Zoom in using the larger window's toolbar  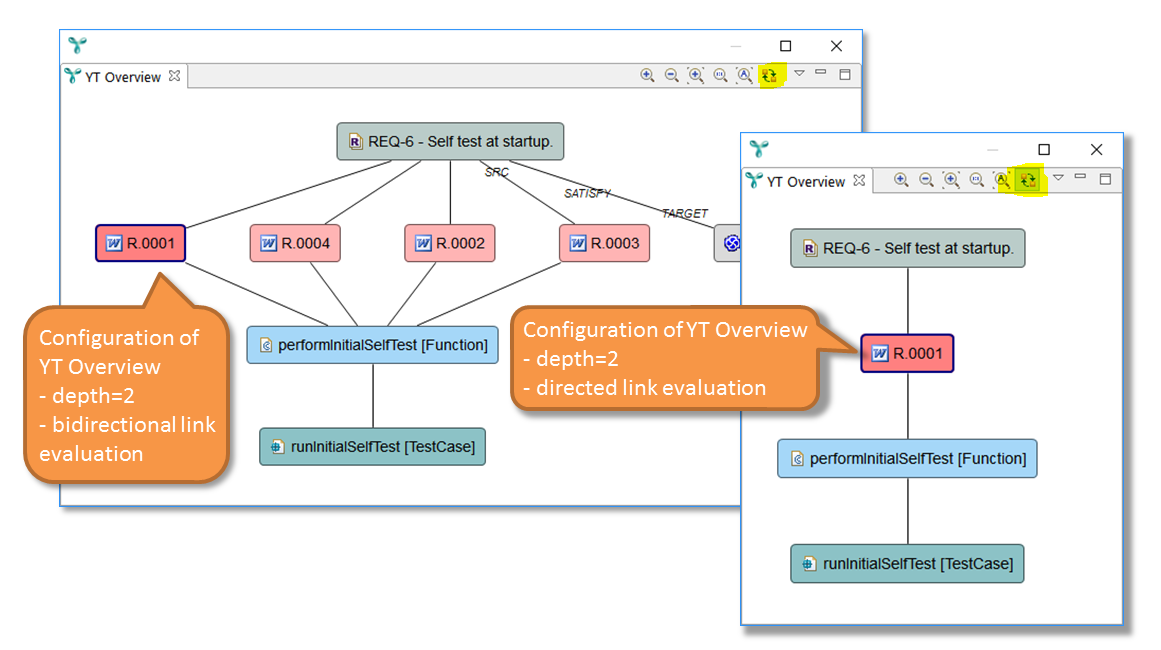(647, 75)
